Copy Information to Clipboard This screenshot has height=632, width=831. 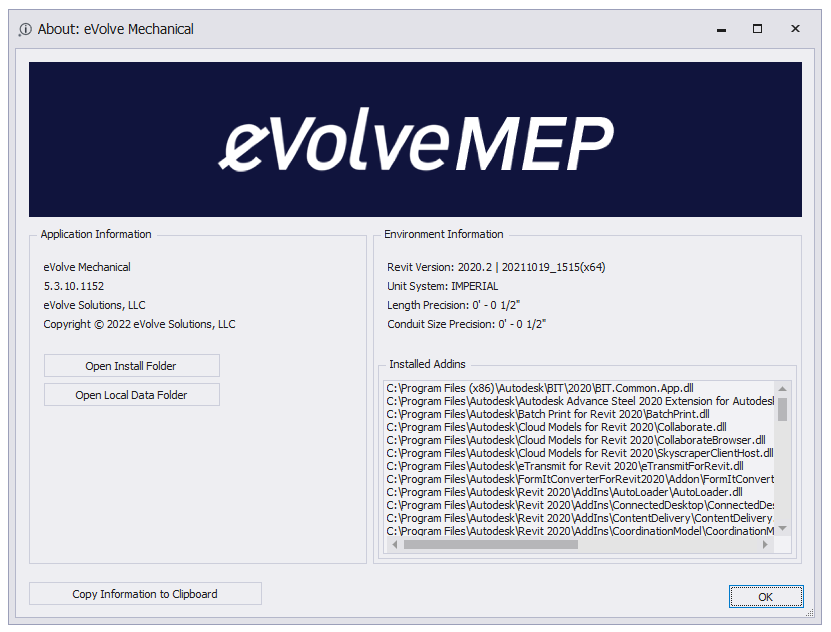pyautogui.click(x=145, y=594)
